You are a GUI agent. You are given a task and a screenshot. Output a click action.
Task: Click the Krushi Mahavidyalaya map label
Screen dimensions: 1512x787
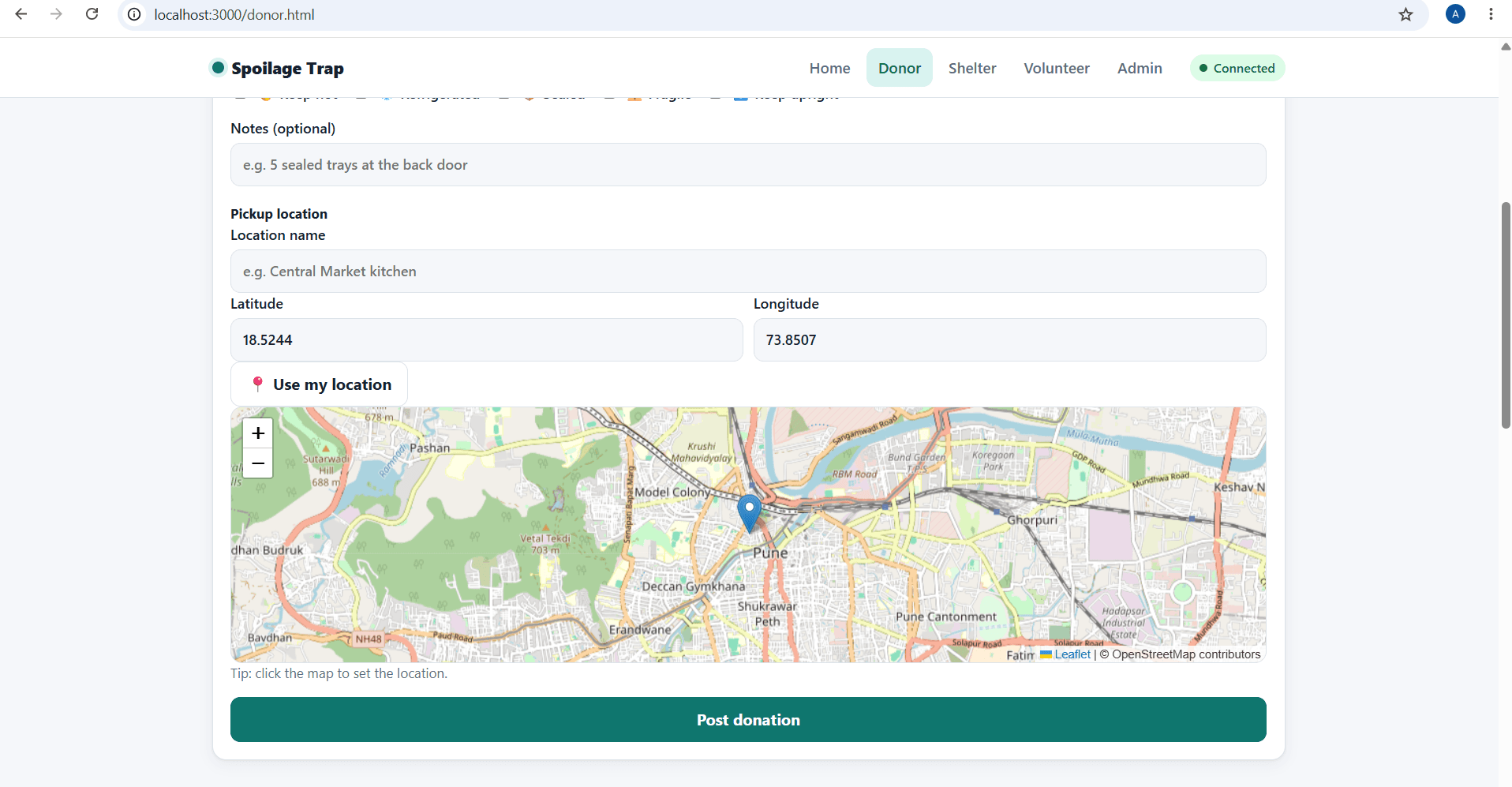coord(702,452)
